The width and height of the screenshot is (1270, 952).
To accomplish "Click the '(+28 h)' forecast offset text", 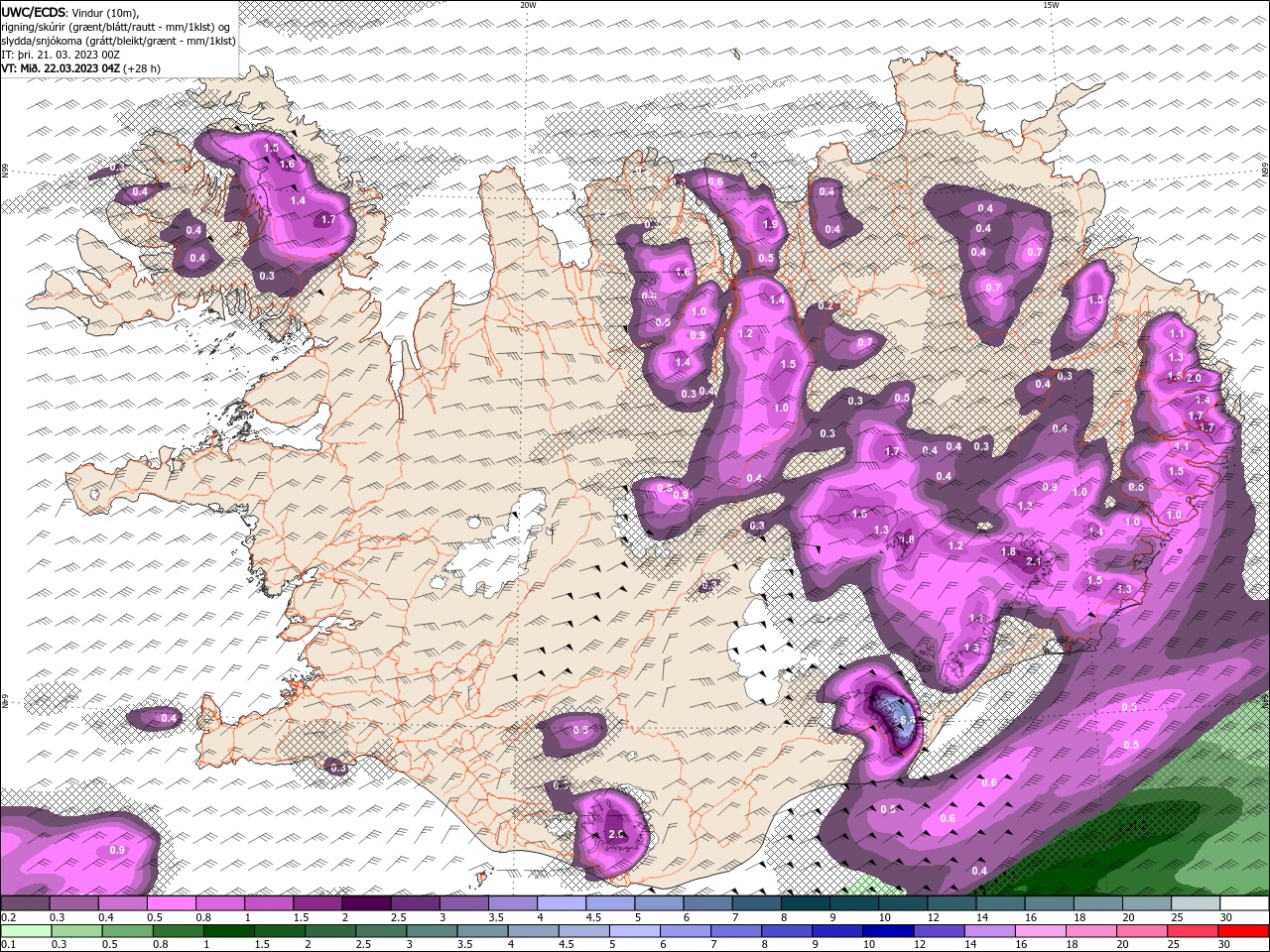I will 143,68.
